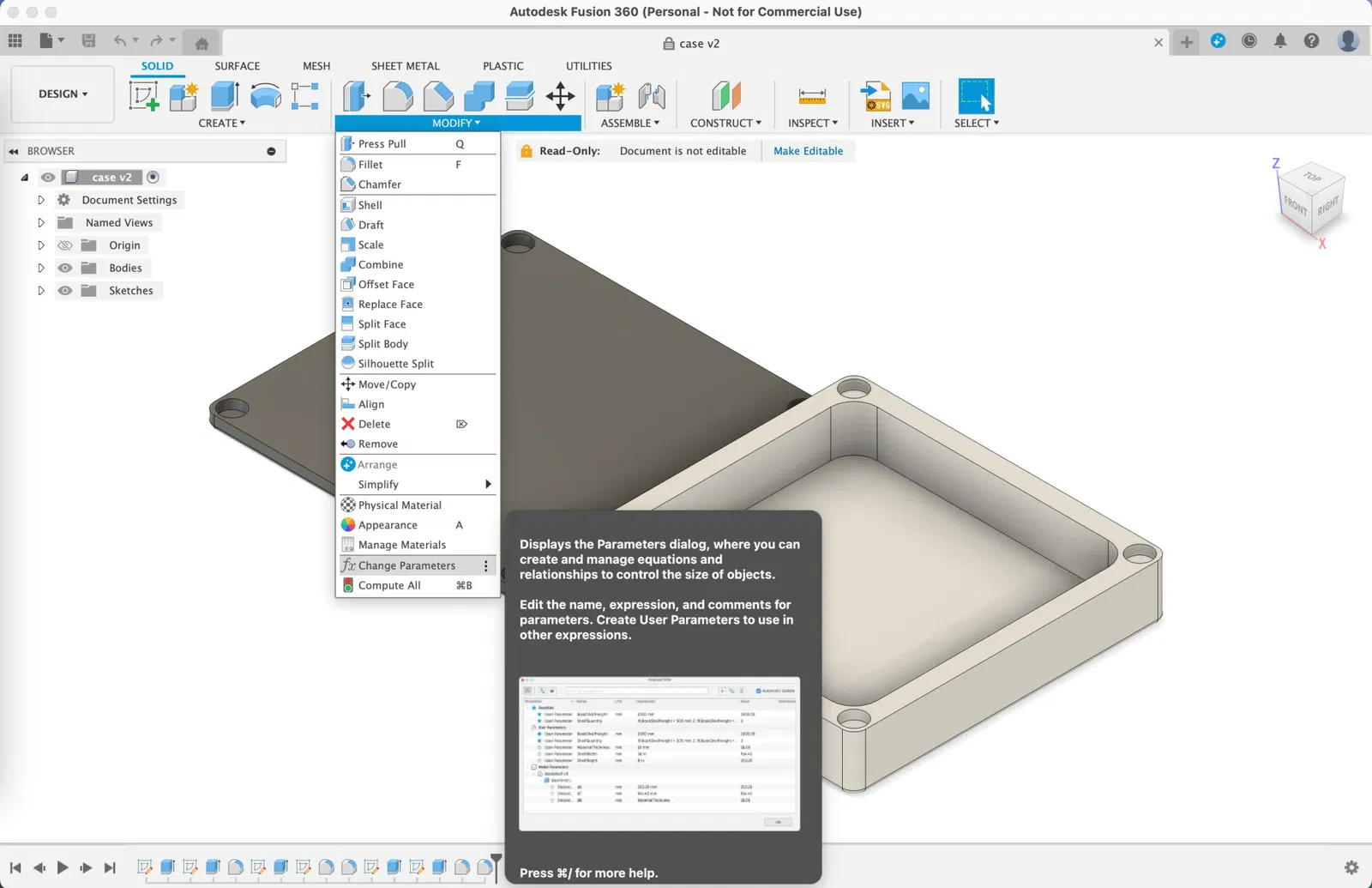Activate the Select tool icon

(976, 96)
